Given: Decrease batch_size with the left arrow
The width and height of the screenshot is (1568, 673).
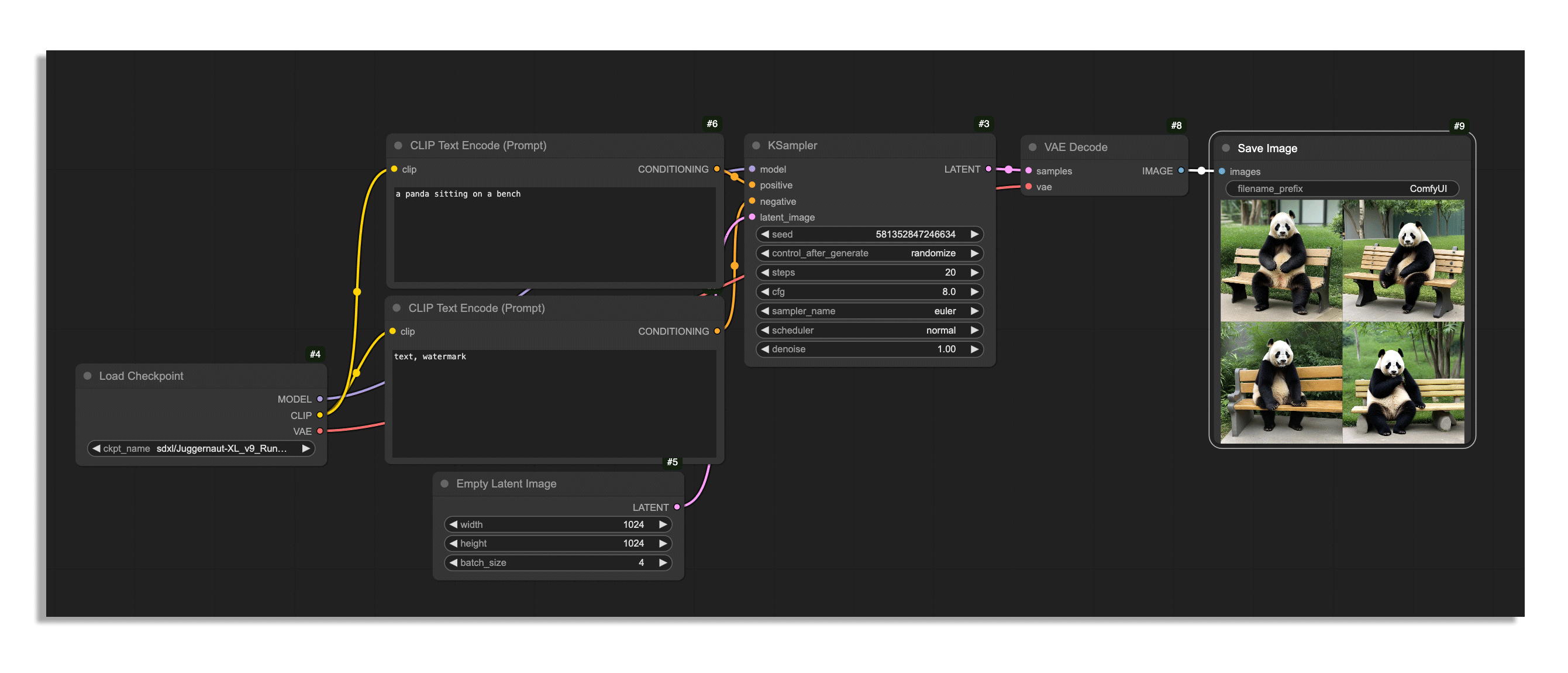Looking at the screenshot, I should (453, 563).
